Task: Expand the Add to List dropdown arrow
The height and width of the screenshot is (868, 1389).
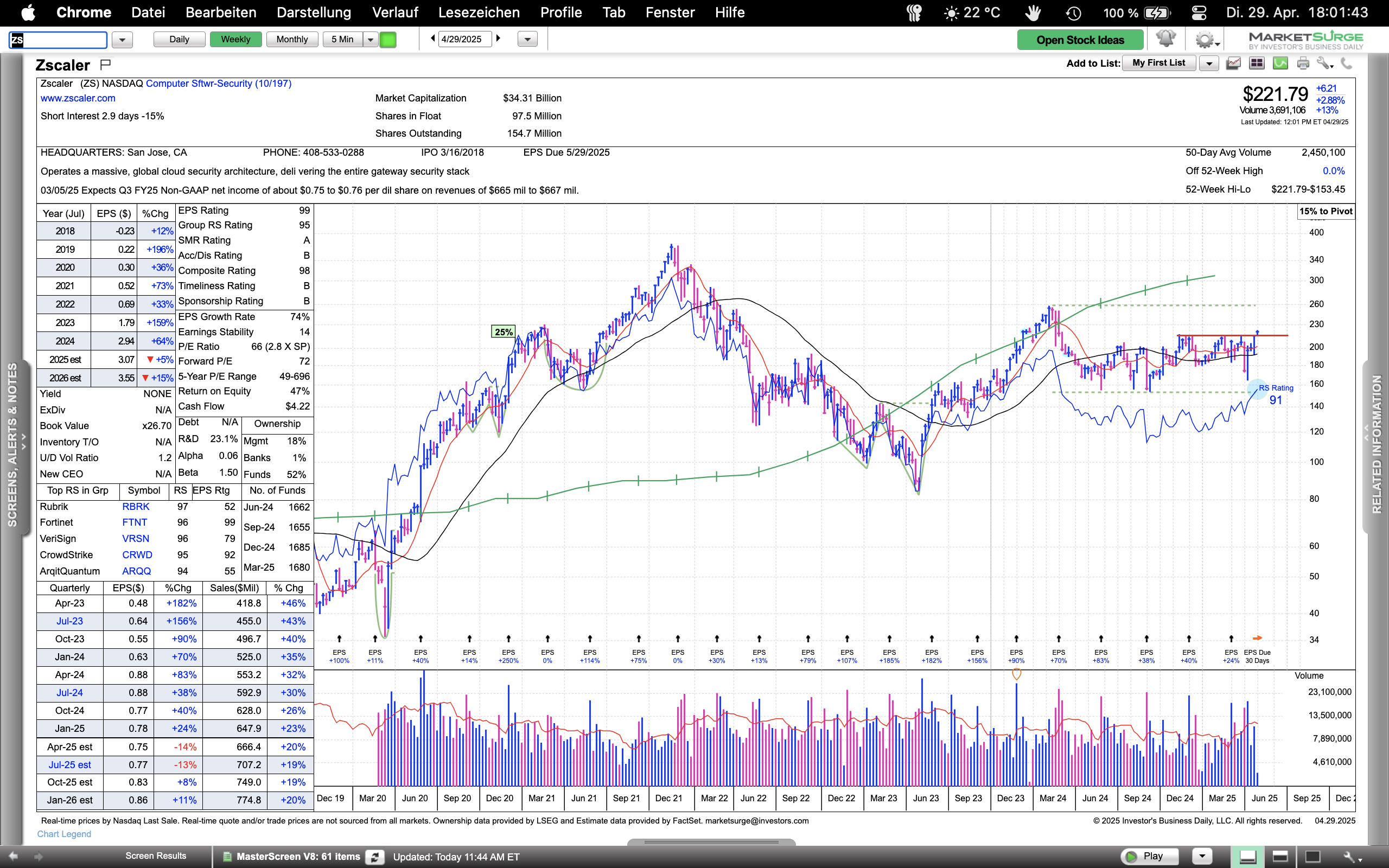Action: (1209, 63)
